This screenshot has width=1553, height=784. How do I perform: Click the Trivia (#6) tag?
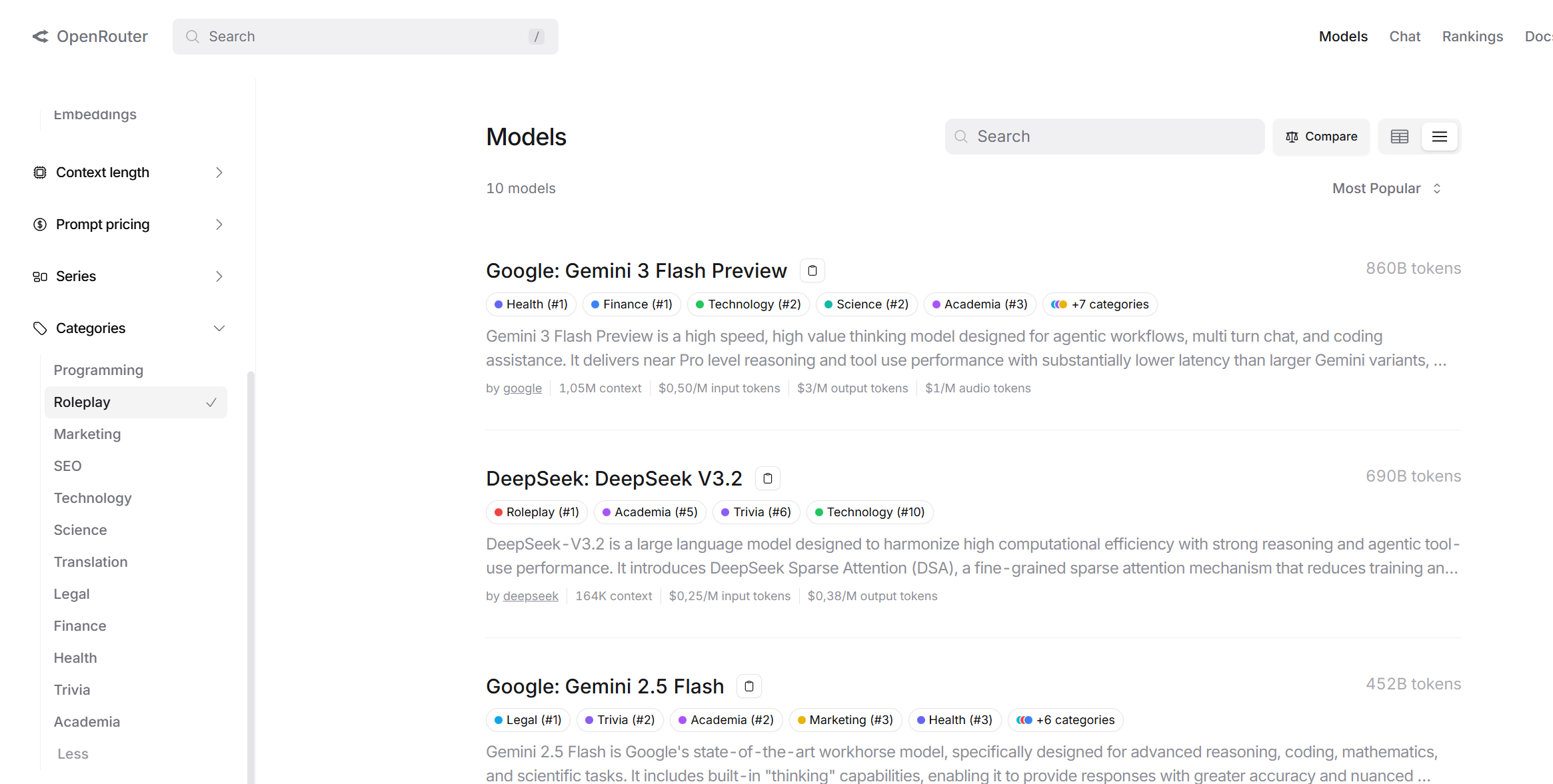756,512
